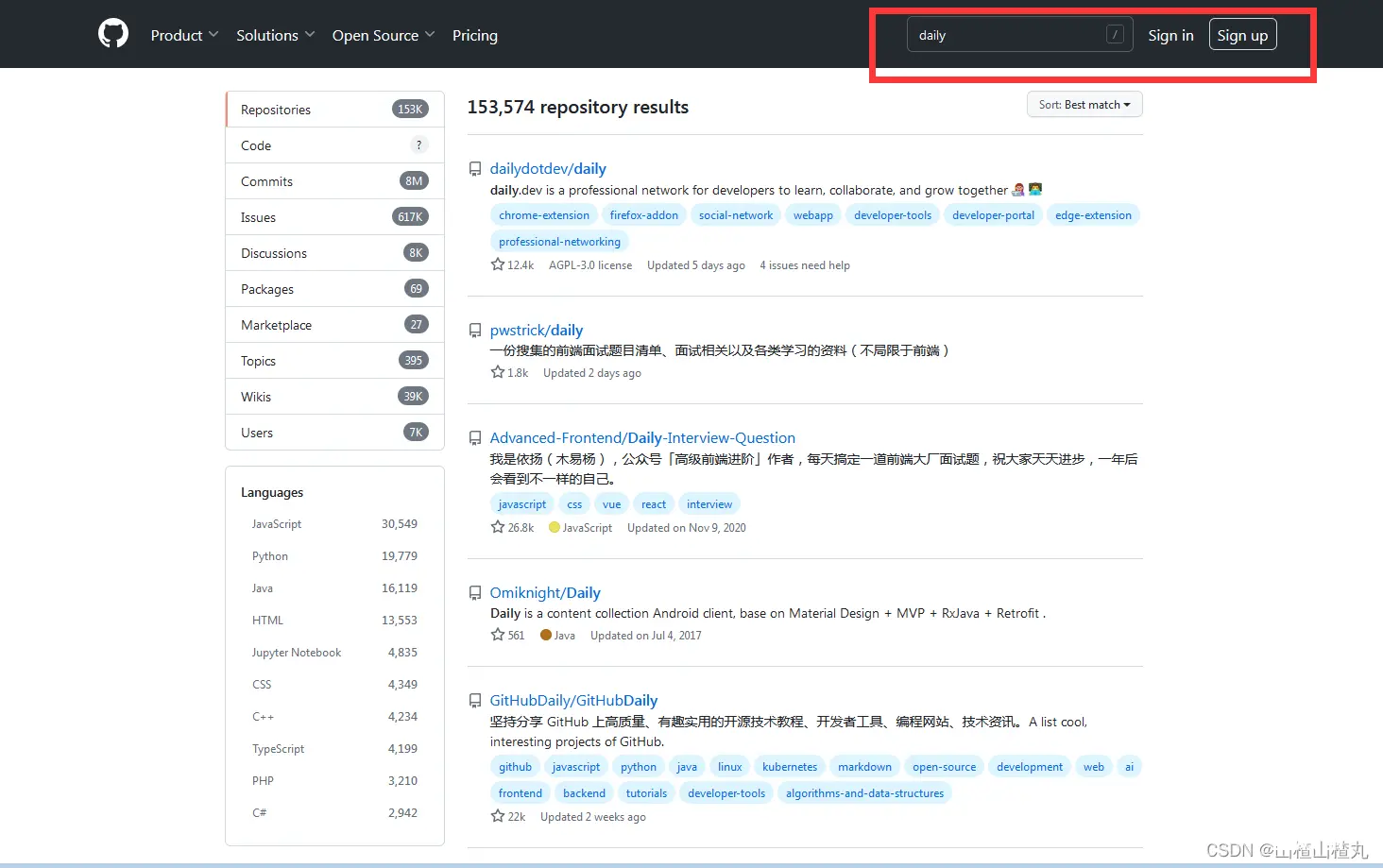
Task: Click yellow JavaScript language dot
Action: pyautogui.click(x=555, y=527)
